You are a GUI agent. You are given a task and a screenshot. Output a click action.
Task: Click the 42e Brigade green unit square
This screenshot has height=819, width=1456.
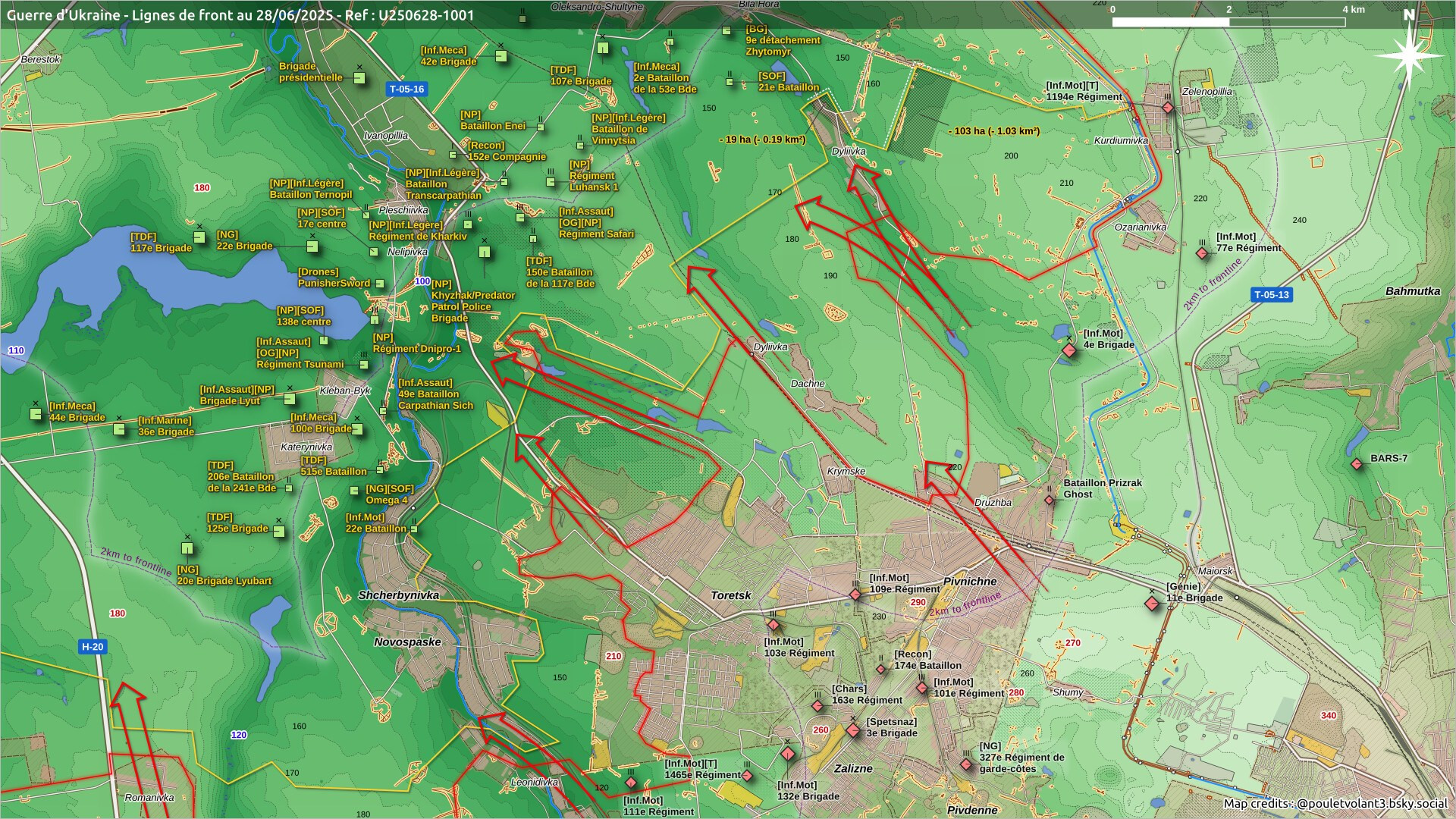[500, 56]
